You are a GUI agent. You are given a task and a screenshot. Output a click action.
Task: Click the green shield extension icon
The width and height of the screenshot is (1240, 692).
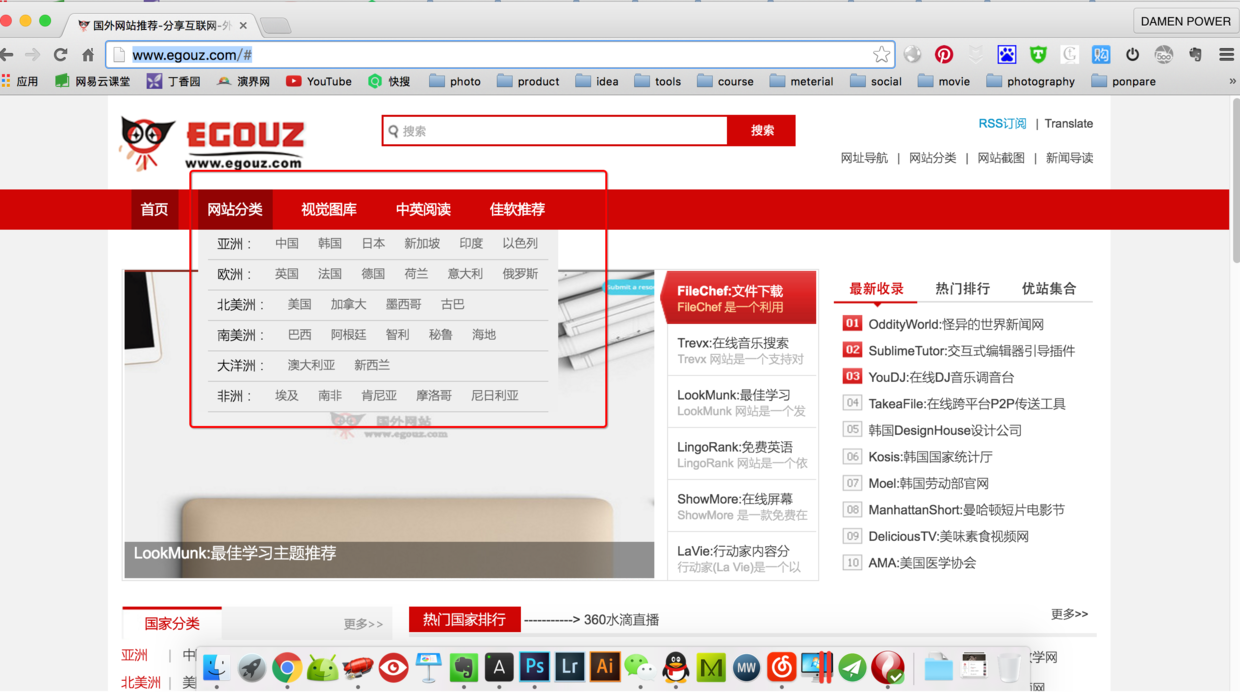tap(1038, 54)
